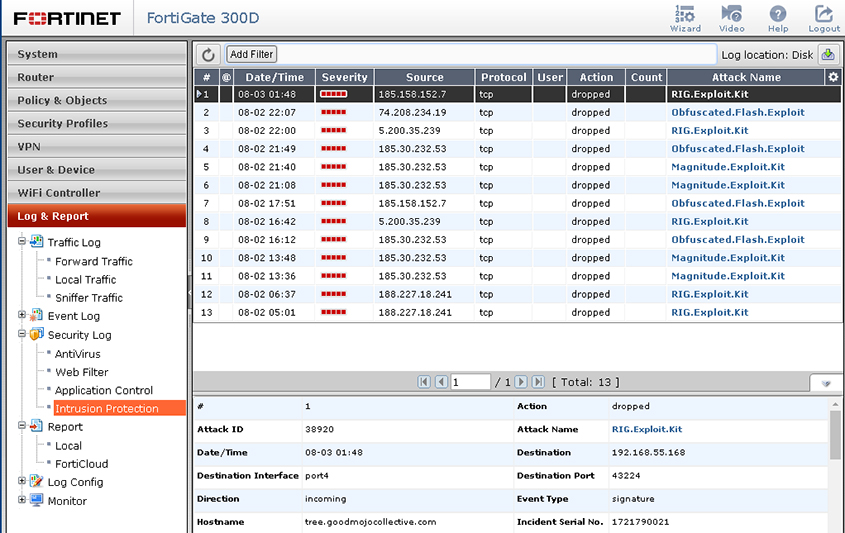Open RIG.Exploit.Kit link in row 13
The width and height of the screenshot is (845, 533).
[x=710, y=312]
